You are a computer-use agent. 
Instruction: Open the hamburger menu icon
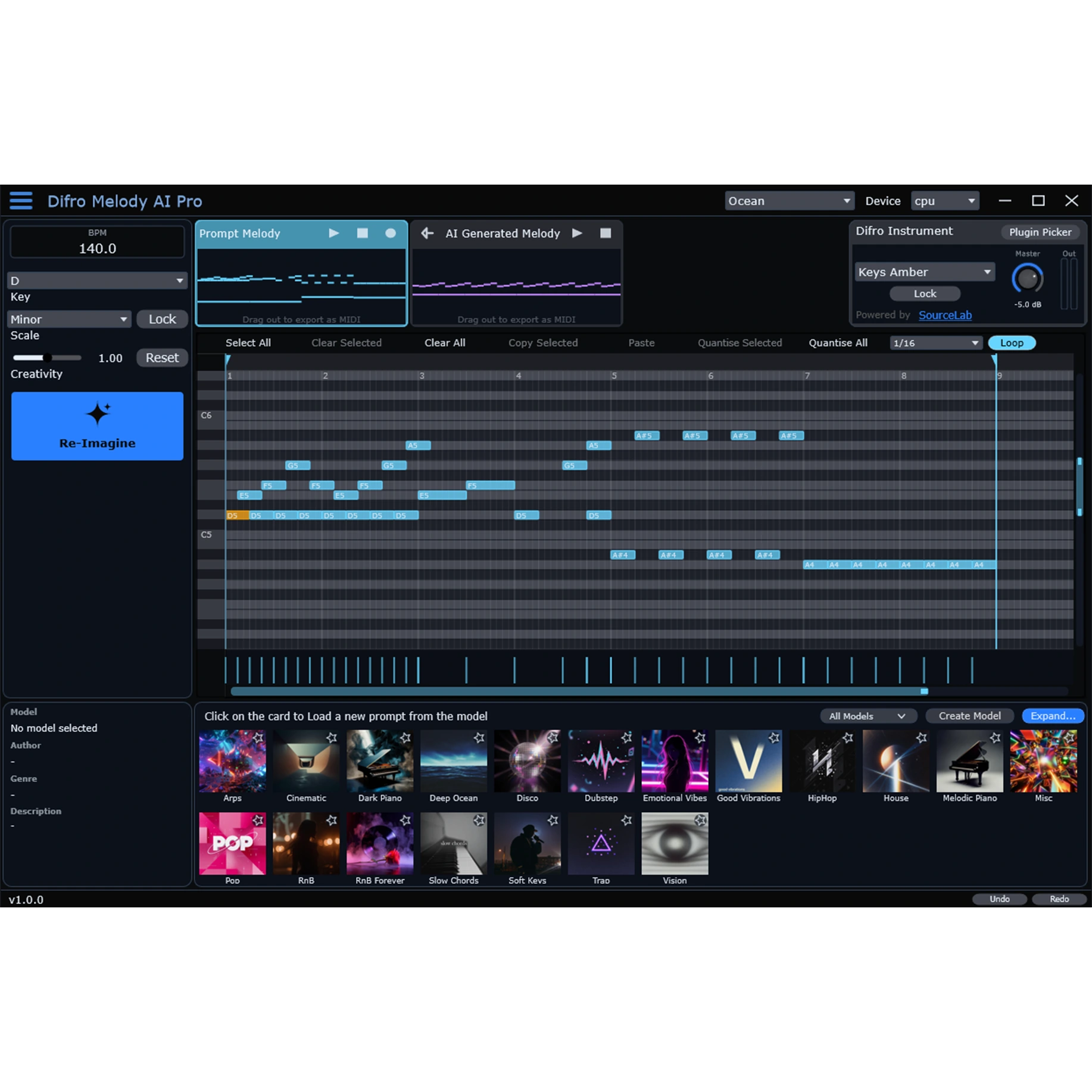(x=21, y=201)
